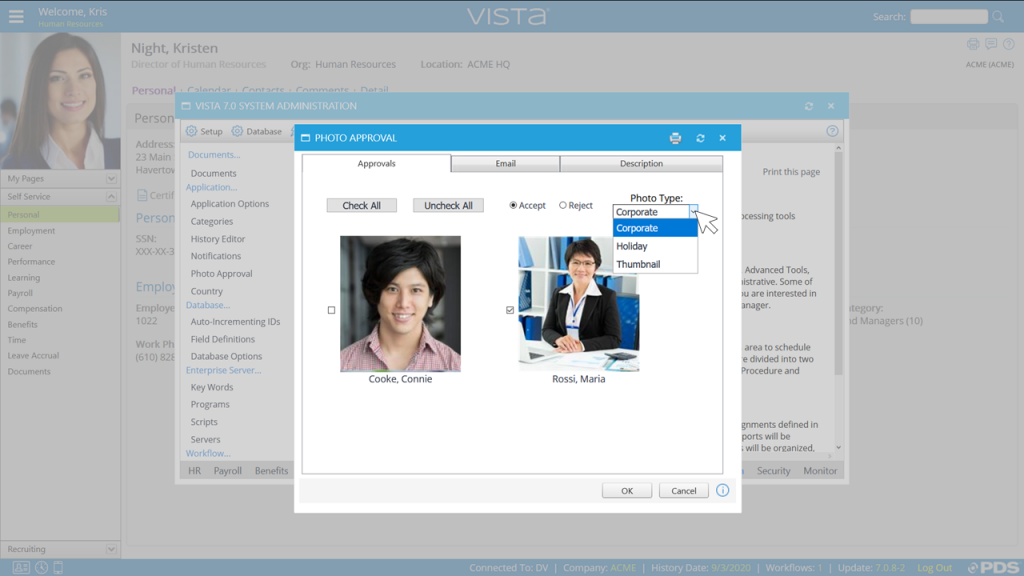Click the Kristen Night profile photo

[60, 101]
